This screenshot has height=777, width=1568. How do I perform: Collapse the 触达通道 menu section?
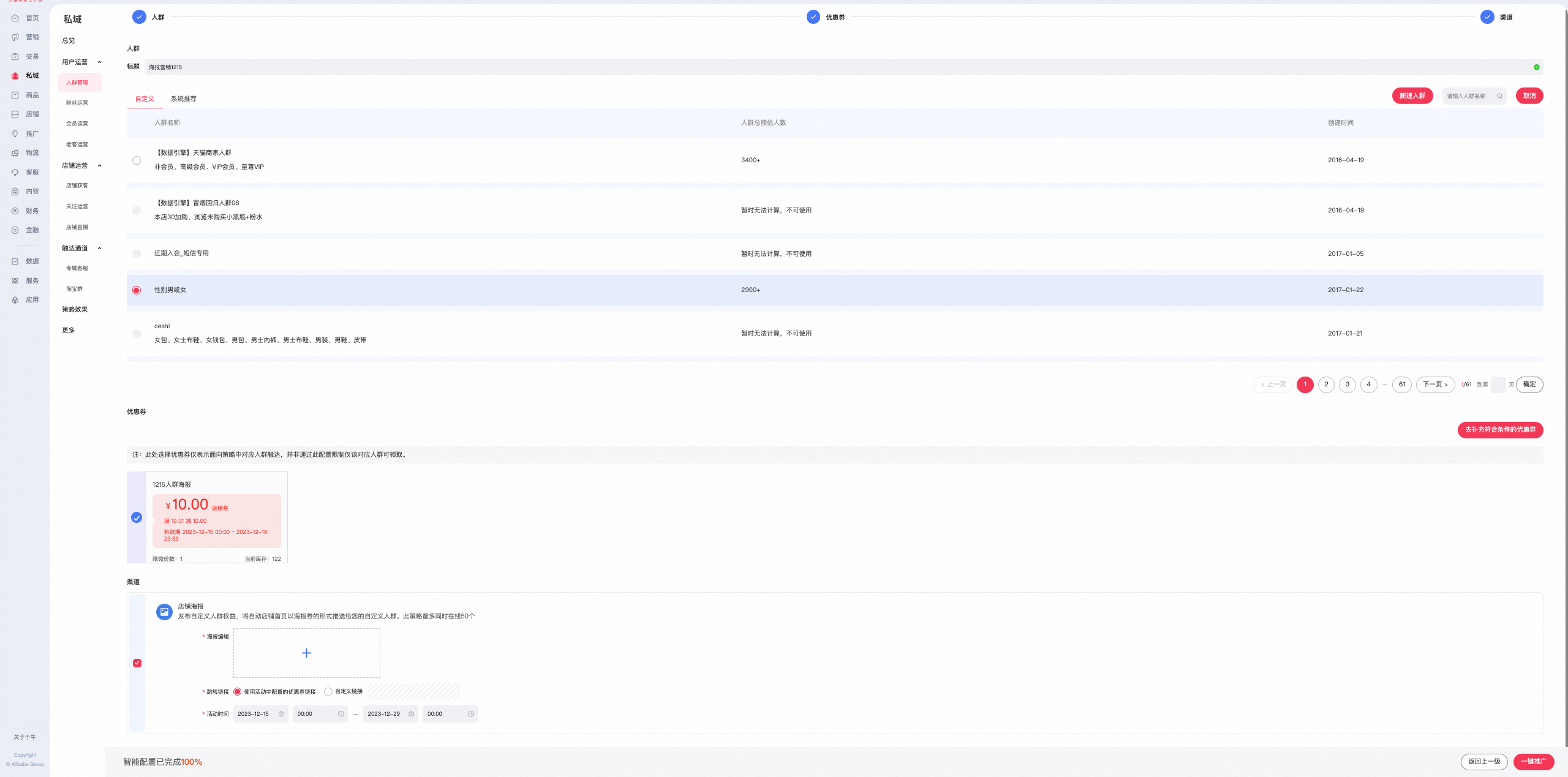click(99, 248)
